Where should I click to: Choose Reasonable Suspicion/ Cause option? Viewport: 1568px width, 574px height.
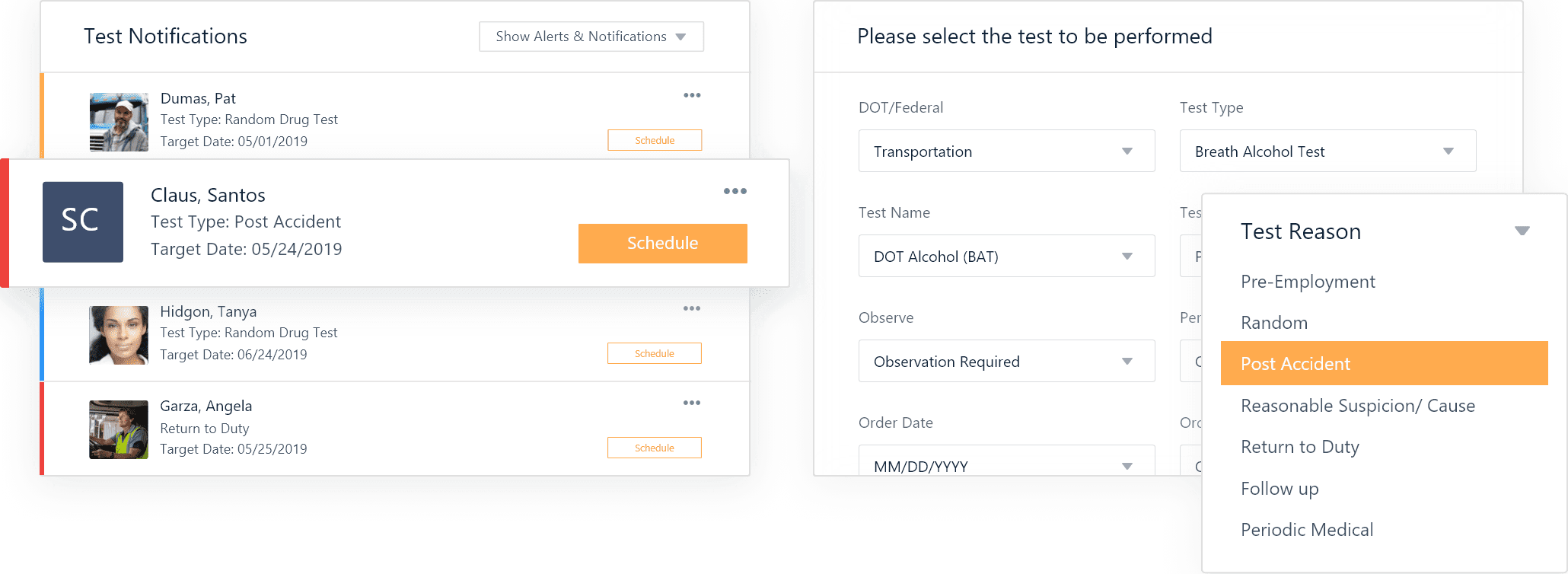1358,406
